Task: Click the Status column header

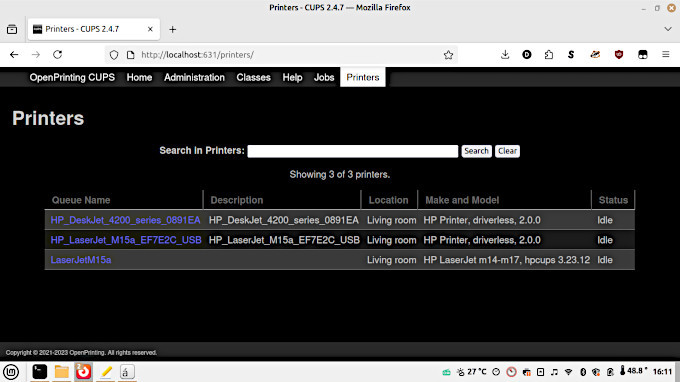Action: 613,200
